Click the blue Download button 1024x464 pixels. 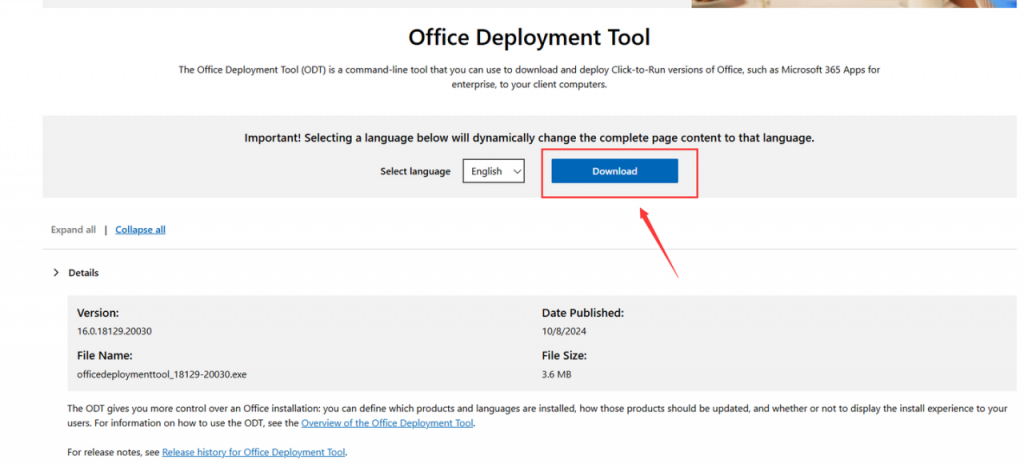[614, 171]
